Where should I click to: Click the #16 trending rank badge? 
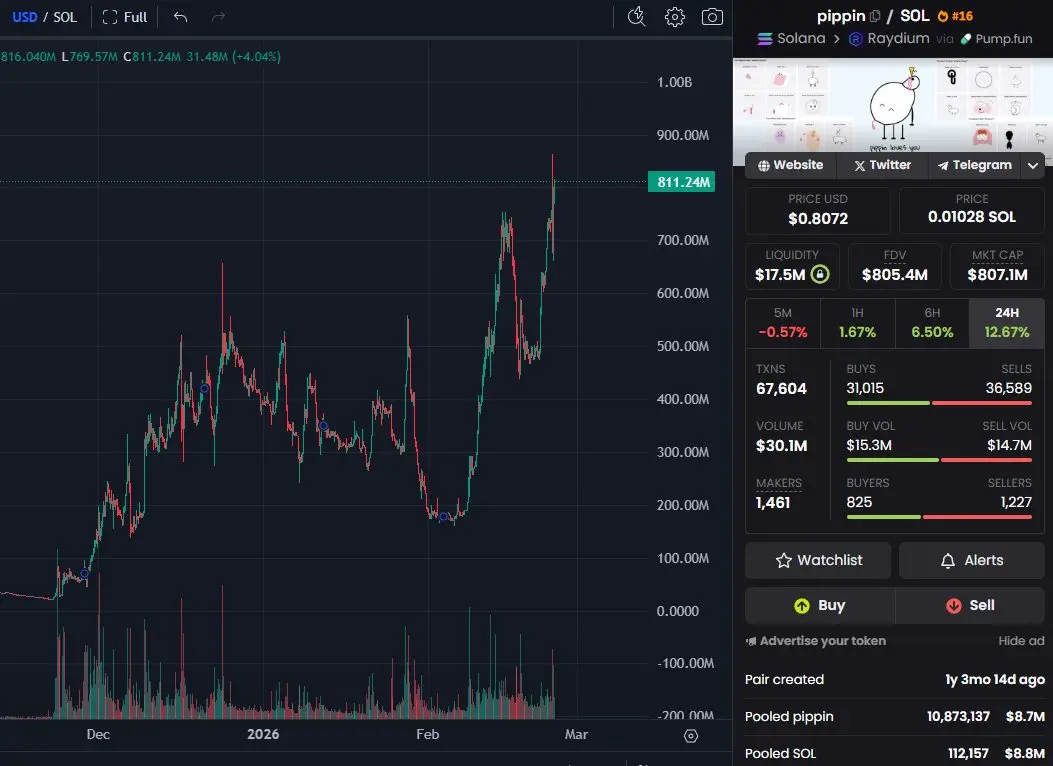click(955, 16)
